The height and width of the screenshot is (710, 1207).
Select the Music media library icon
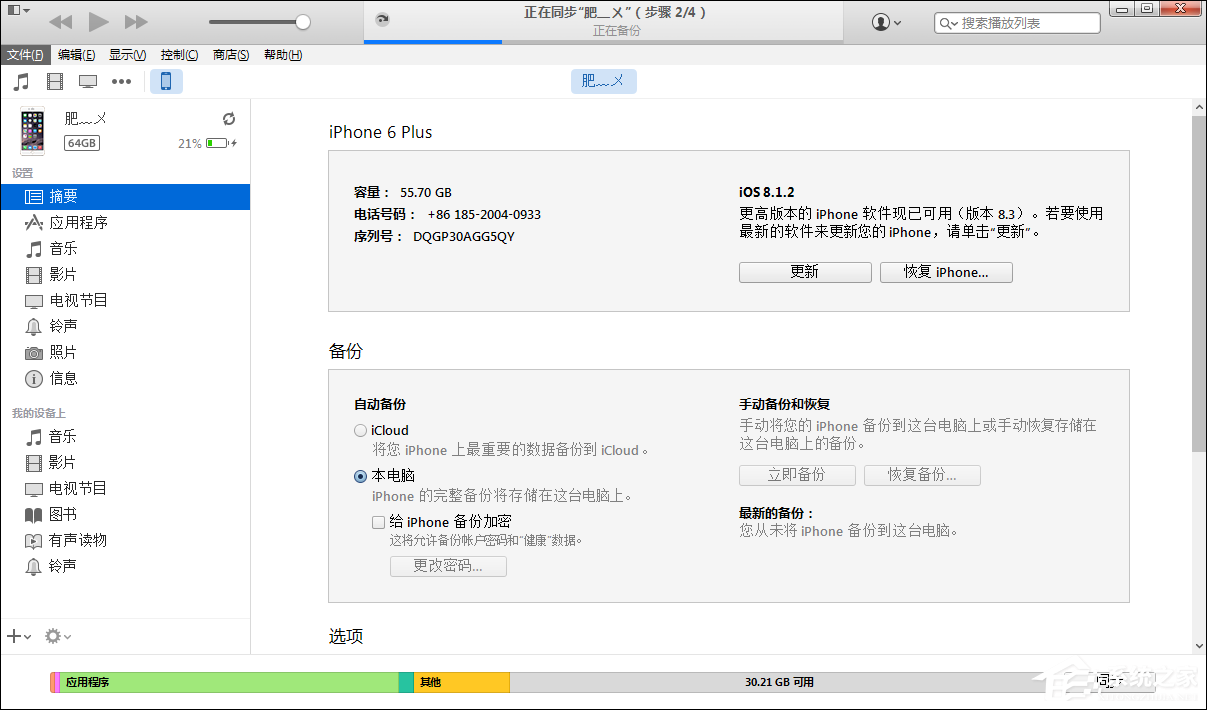20,81
